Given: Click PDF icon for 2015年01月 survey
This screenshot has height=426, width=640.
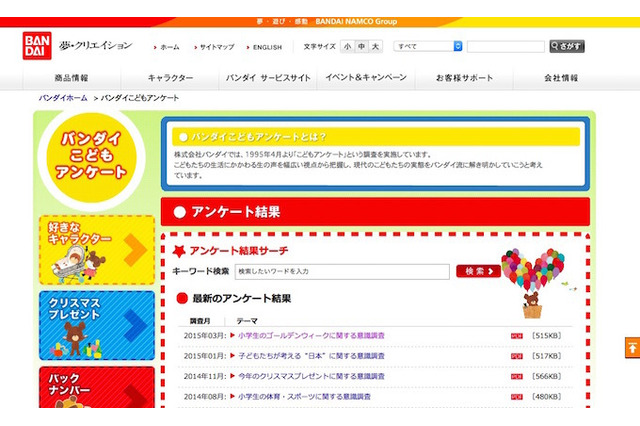Looking at the screenshot, I should click(x=516, y=356).
